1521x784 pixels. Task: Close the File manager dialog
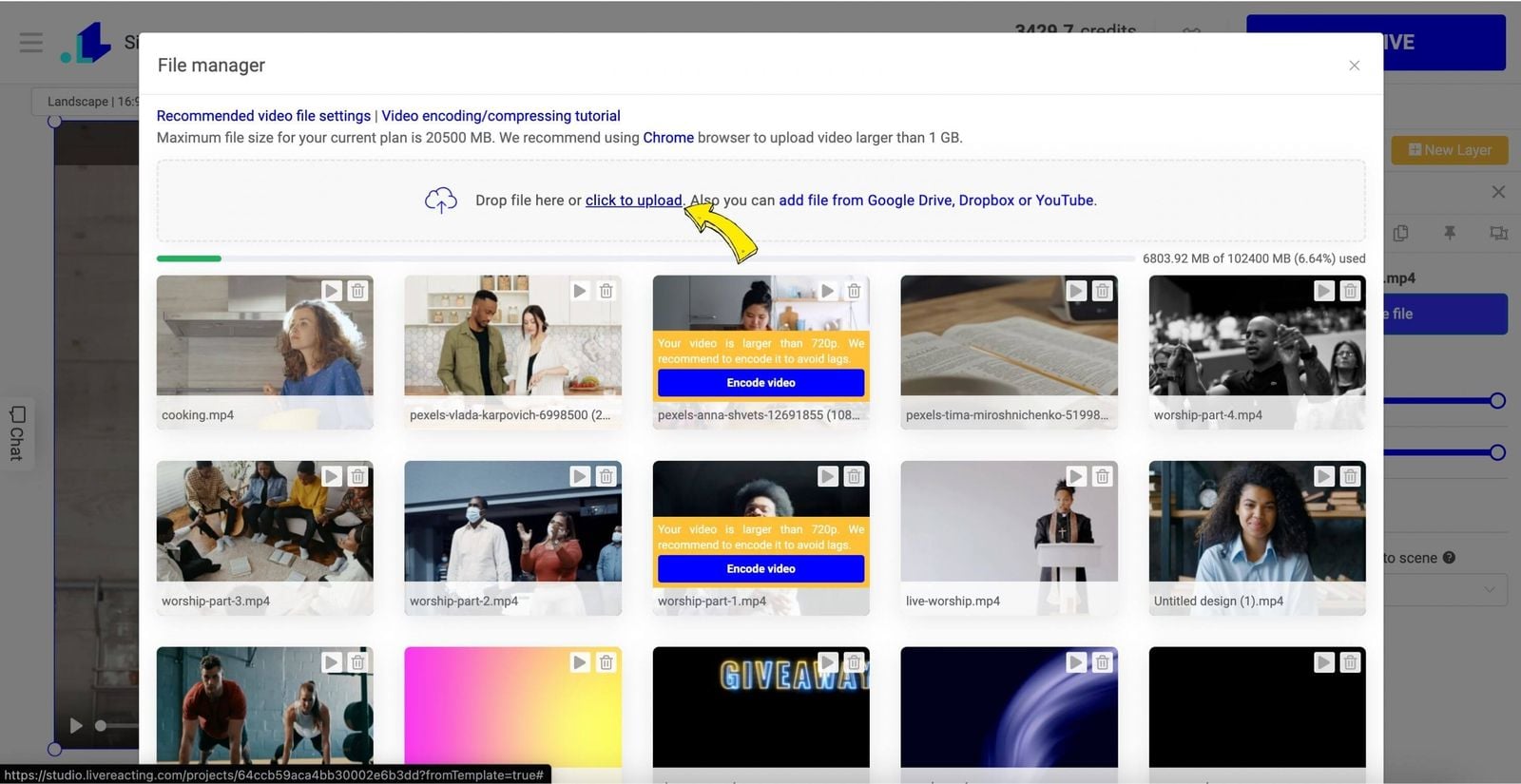click(x=1354, y=66)
